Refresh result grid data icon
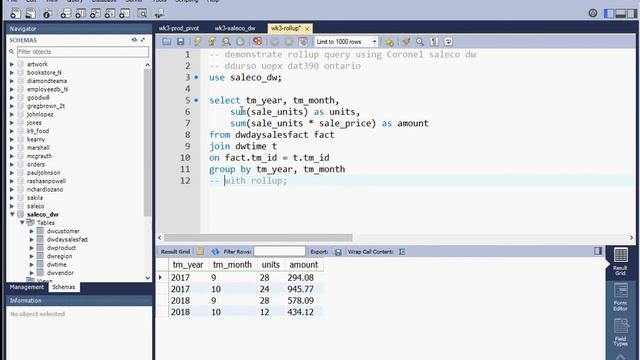The image size is (640, 360). (x=215, y=252)
